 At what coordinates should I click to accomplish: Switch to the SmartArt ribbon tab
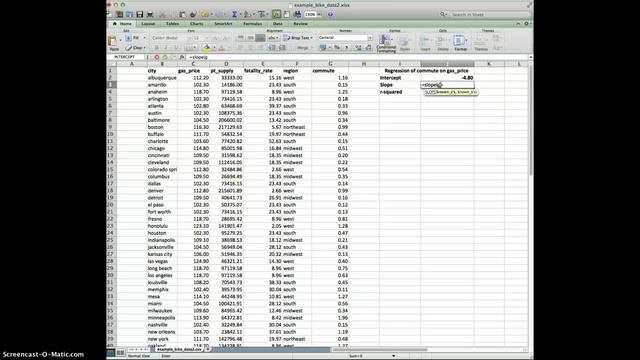223,24
